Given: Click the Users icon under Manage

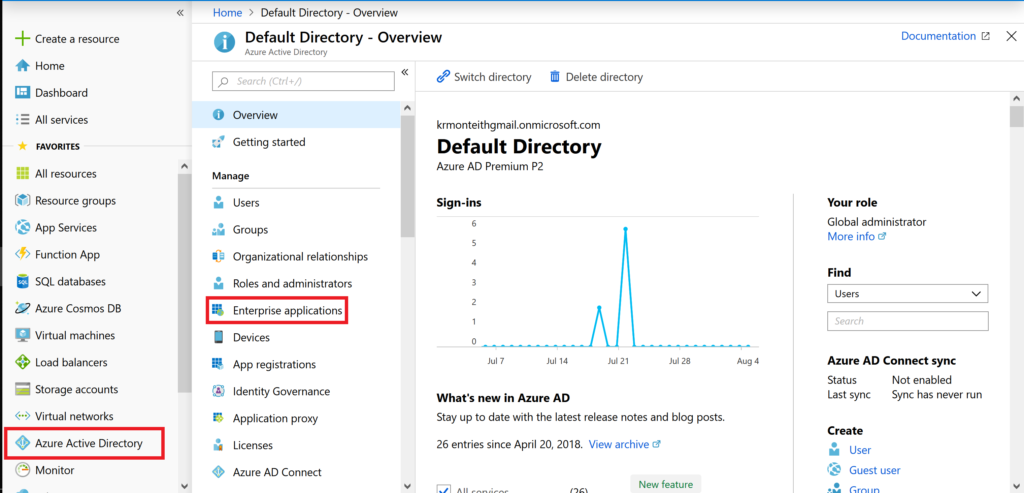Looking at the screenshot, I should (x=219, y=202).
